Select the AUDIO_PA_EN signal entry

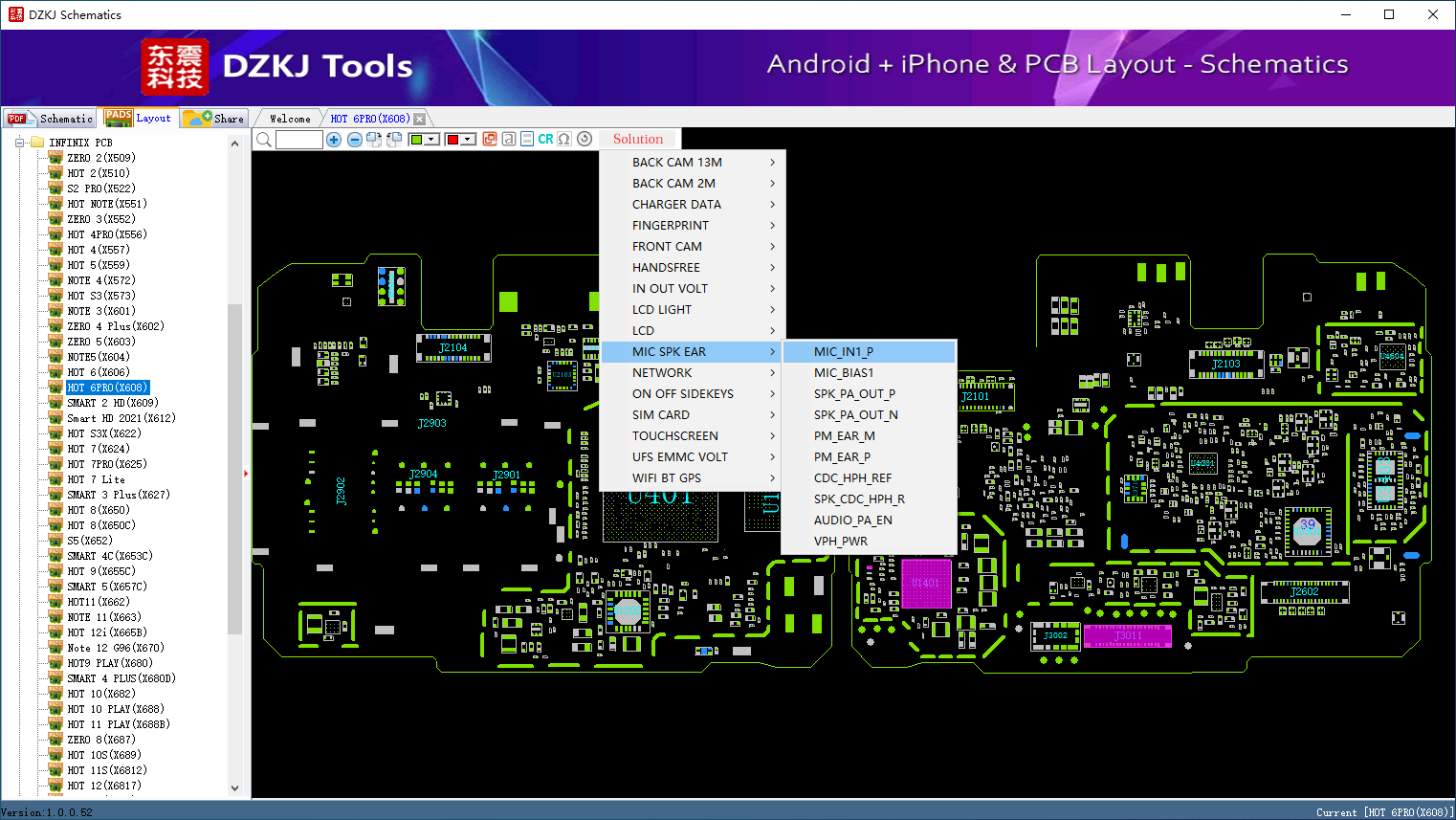[869, 521]
